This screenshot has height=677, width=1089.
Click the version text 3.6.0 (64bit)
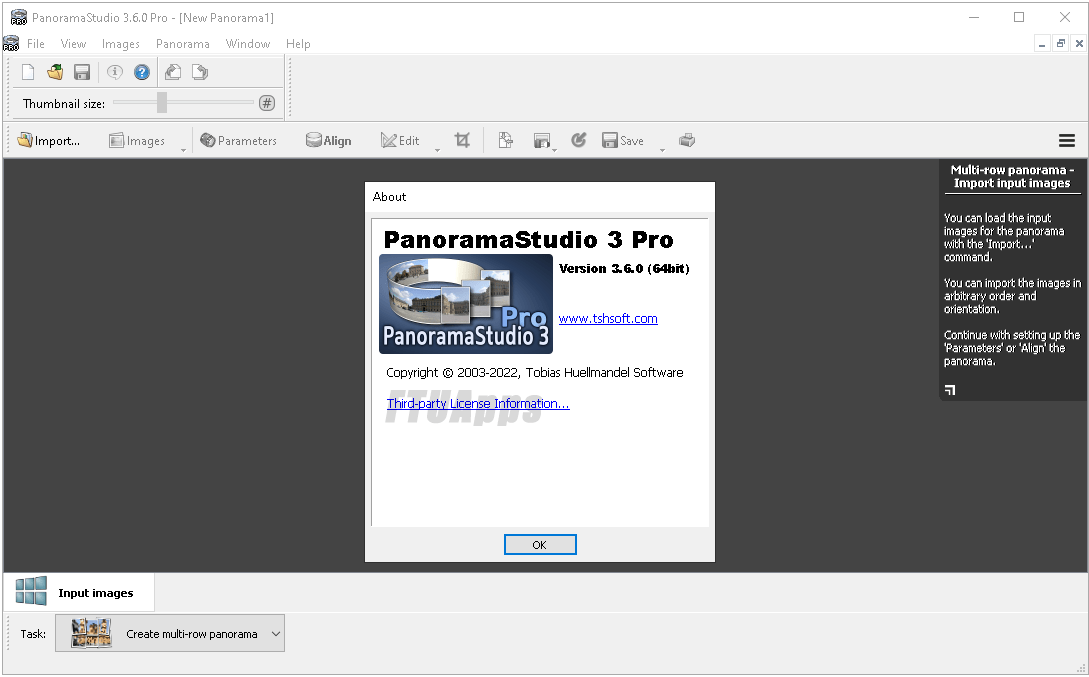coord(624,269)
